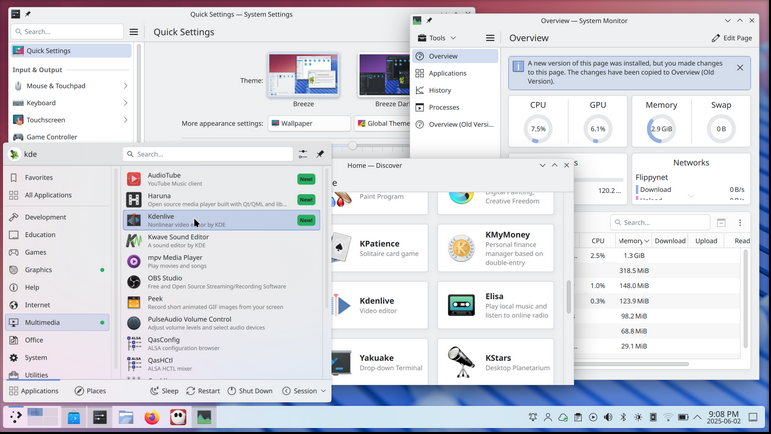Launch Kwave Sound Editor
Viewport: 771px width, 434px height.
pos(221,241)
